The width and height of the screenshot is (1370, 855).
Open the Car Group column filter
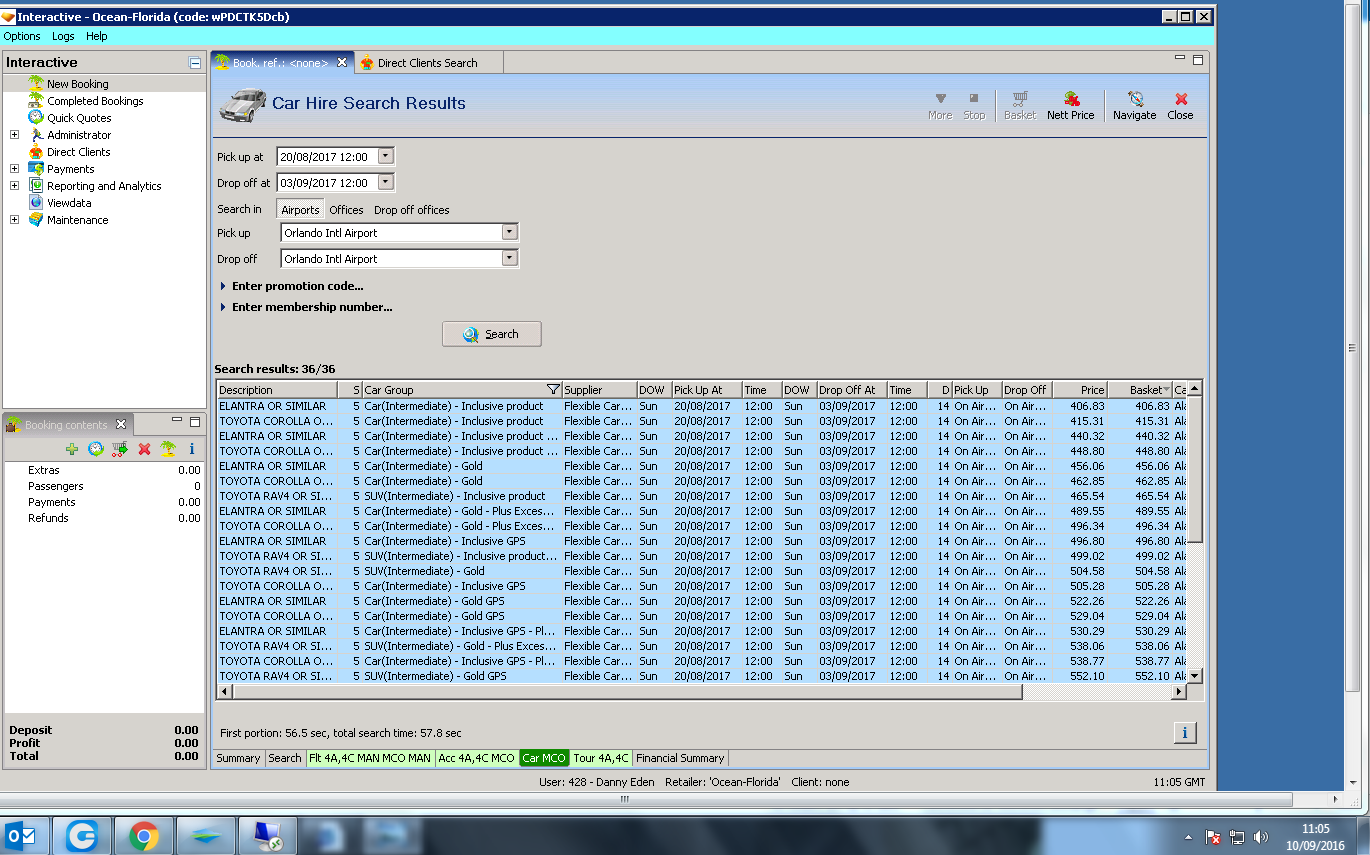pyautogui.click(x=553, y=390)
